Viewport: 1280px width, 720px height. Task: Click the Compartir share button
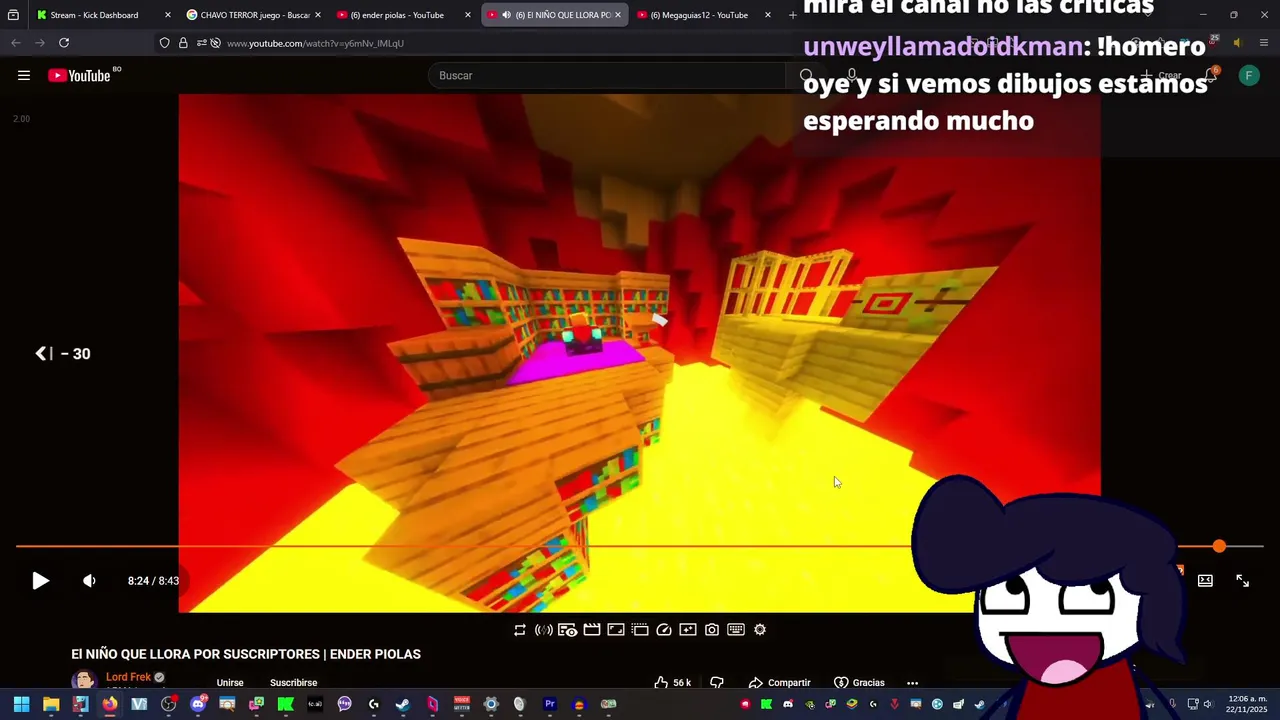click(780, 683)
